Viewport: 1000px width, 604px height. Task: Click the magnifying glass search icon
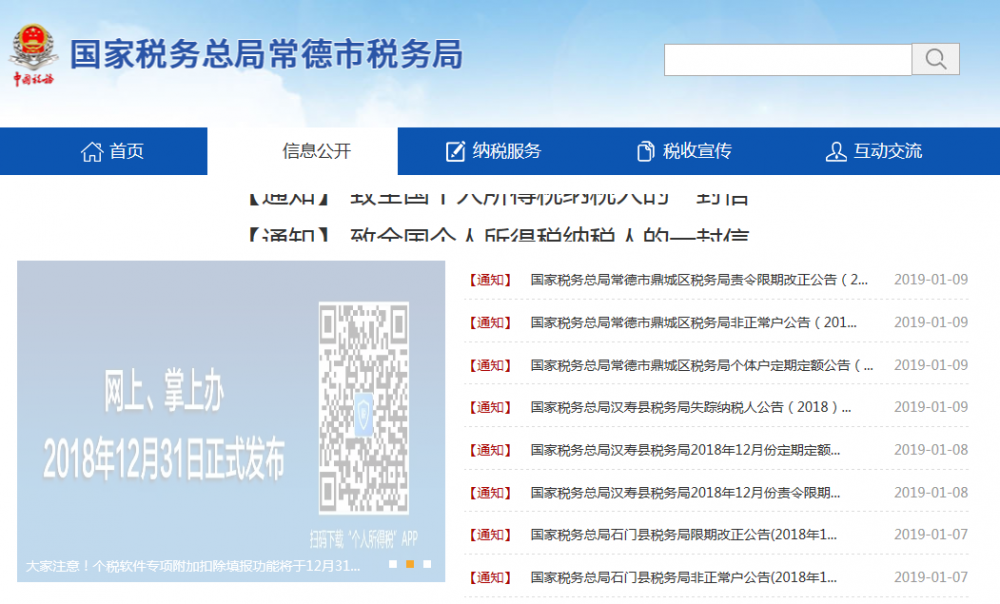[936, 59]
